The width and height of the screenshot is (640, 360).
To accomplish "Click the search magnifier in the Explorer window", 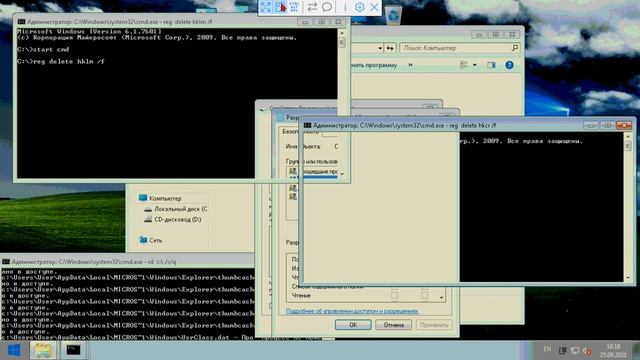I will (x=515, y=48).
